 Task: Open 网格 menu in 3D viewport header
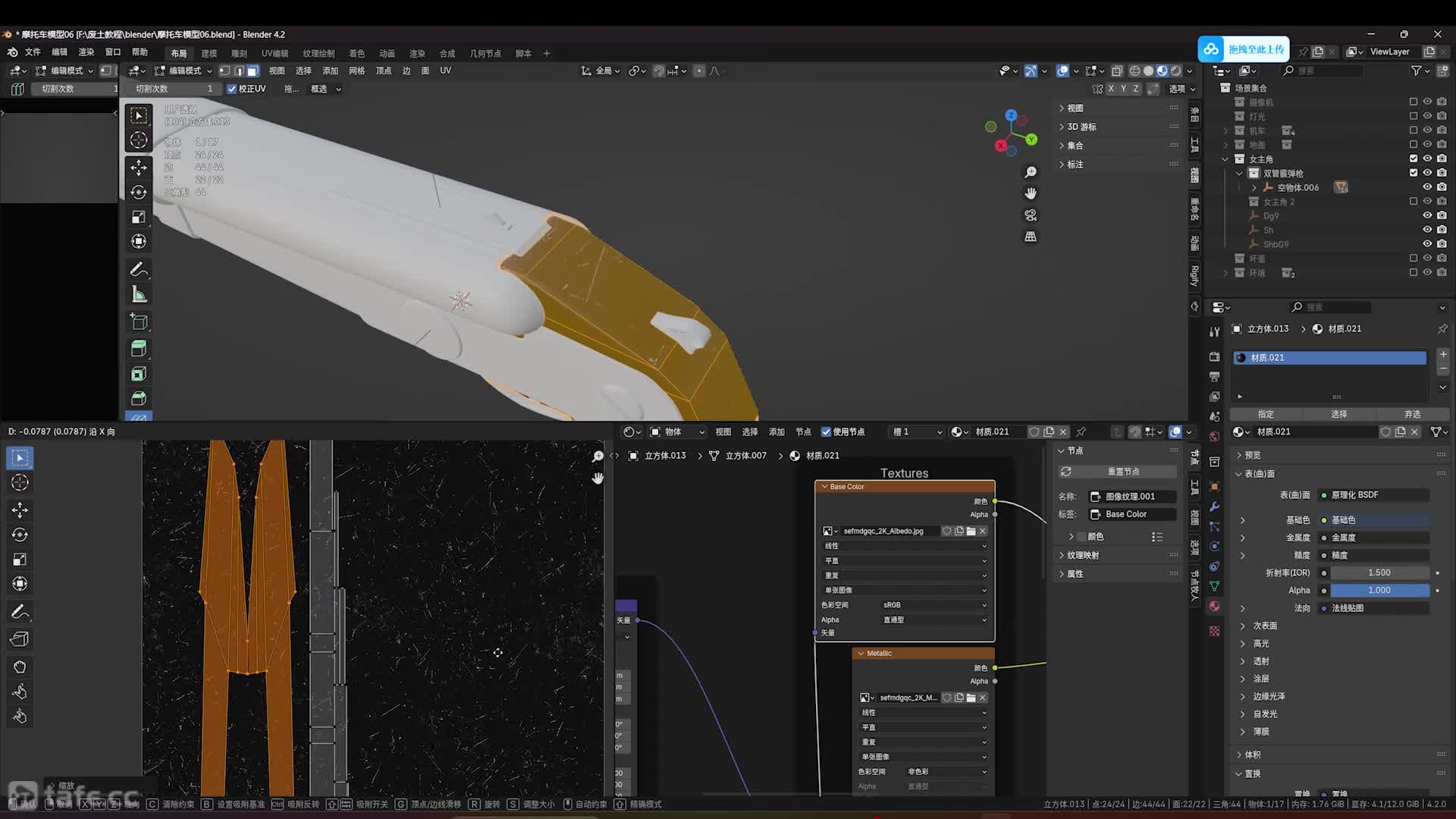point(356,71)
